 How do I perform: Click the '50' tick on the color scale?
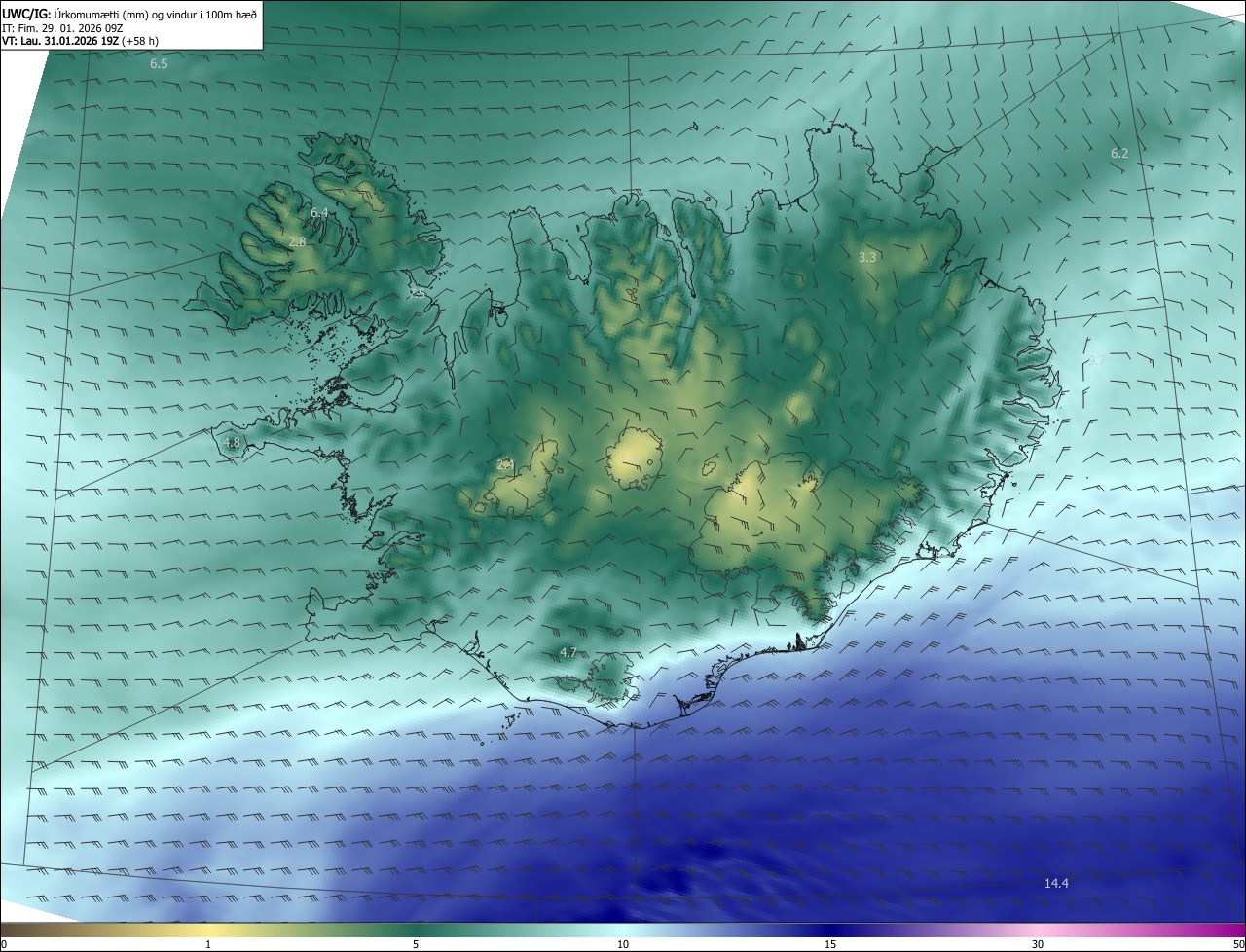tap(1238, 944)
